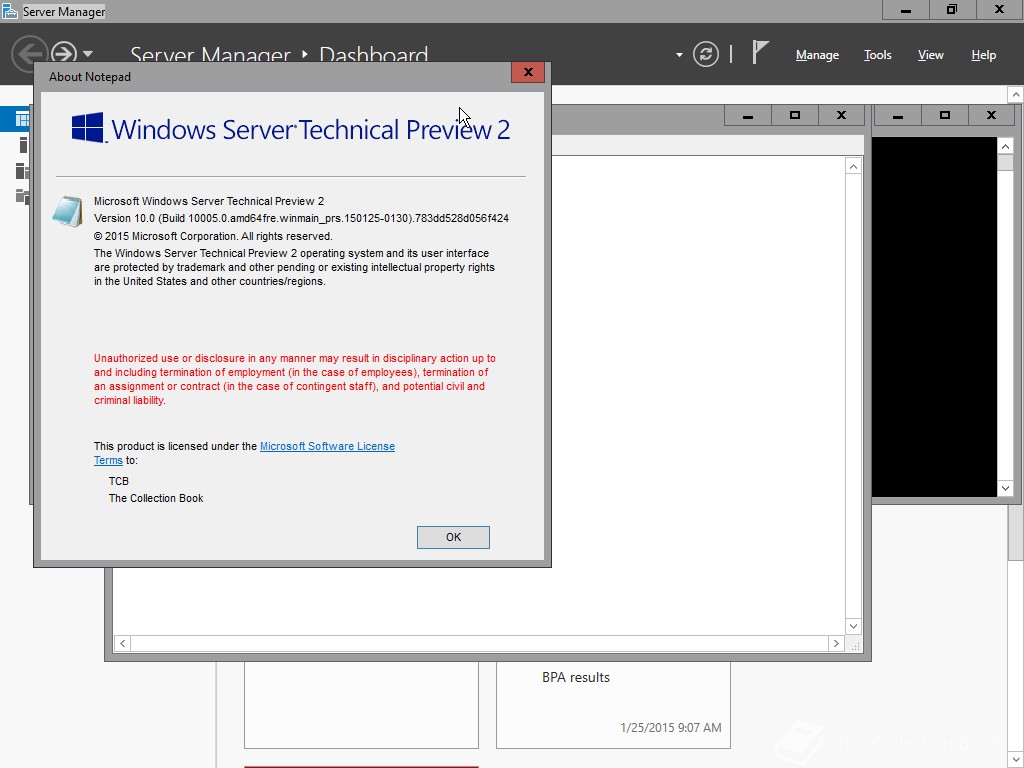Click BPA results in dashboard tile
The height and width of the screenshot is (768, 1024).
[575, 677]
